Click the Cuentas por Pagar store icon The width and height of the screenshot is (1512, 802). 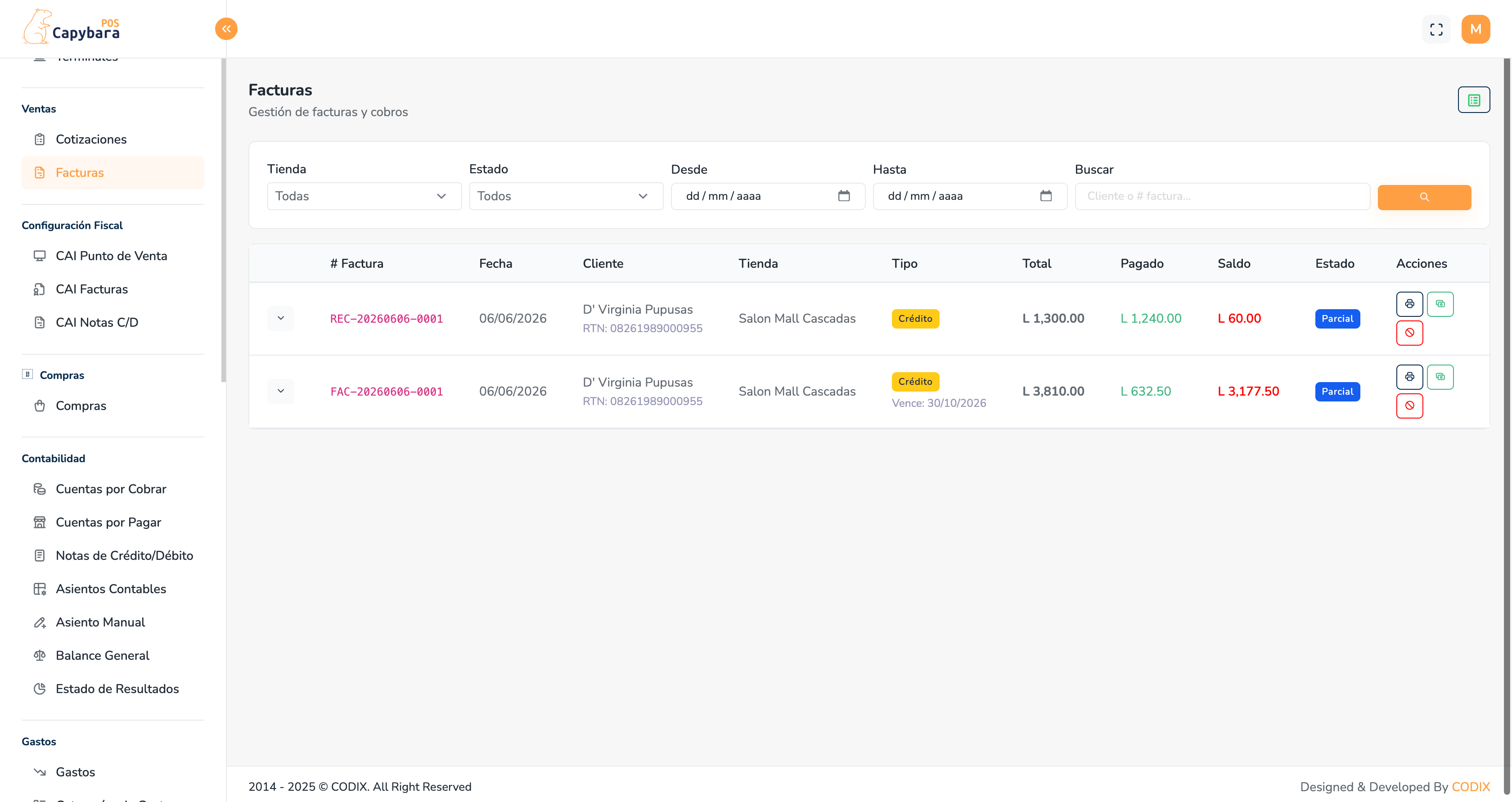point(39,523)
